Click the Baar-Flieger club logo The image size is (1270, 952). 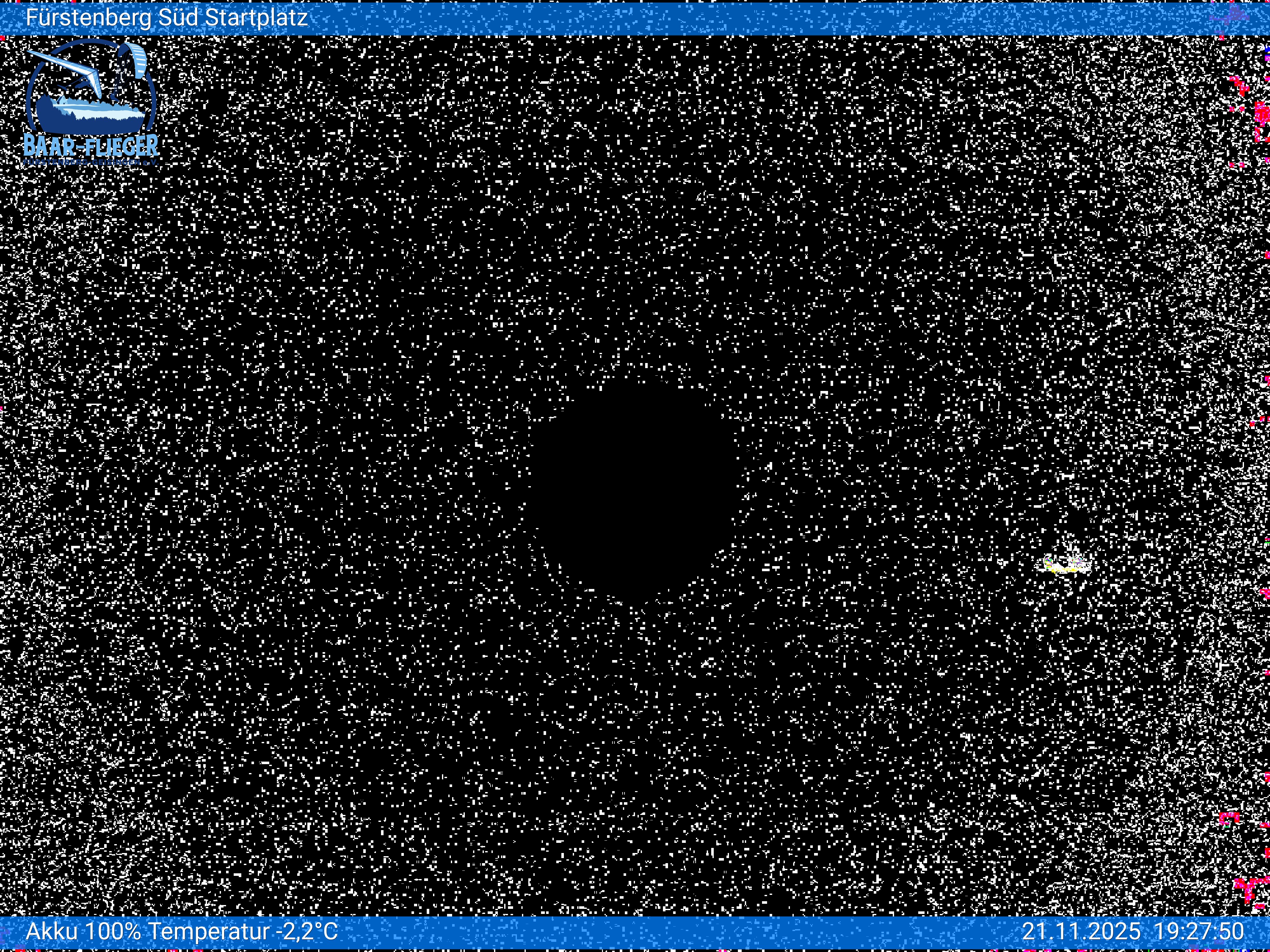[91, 102]
